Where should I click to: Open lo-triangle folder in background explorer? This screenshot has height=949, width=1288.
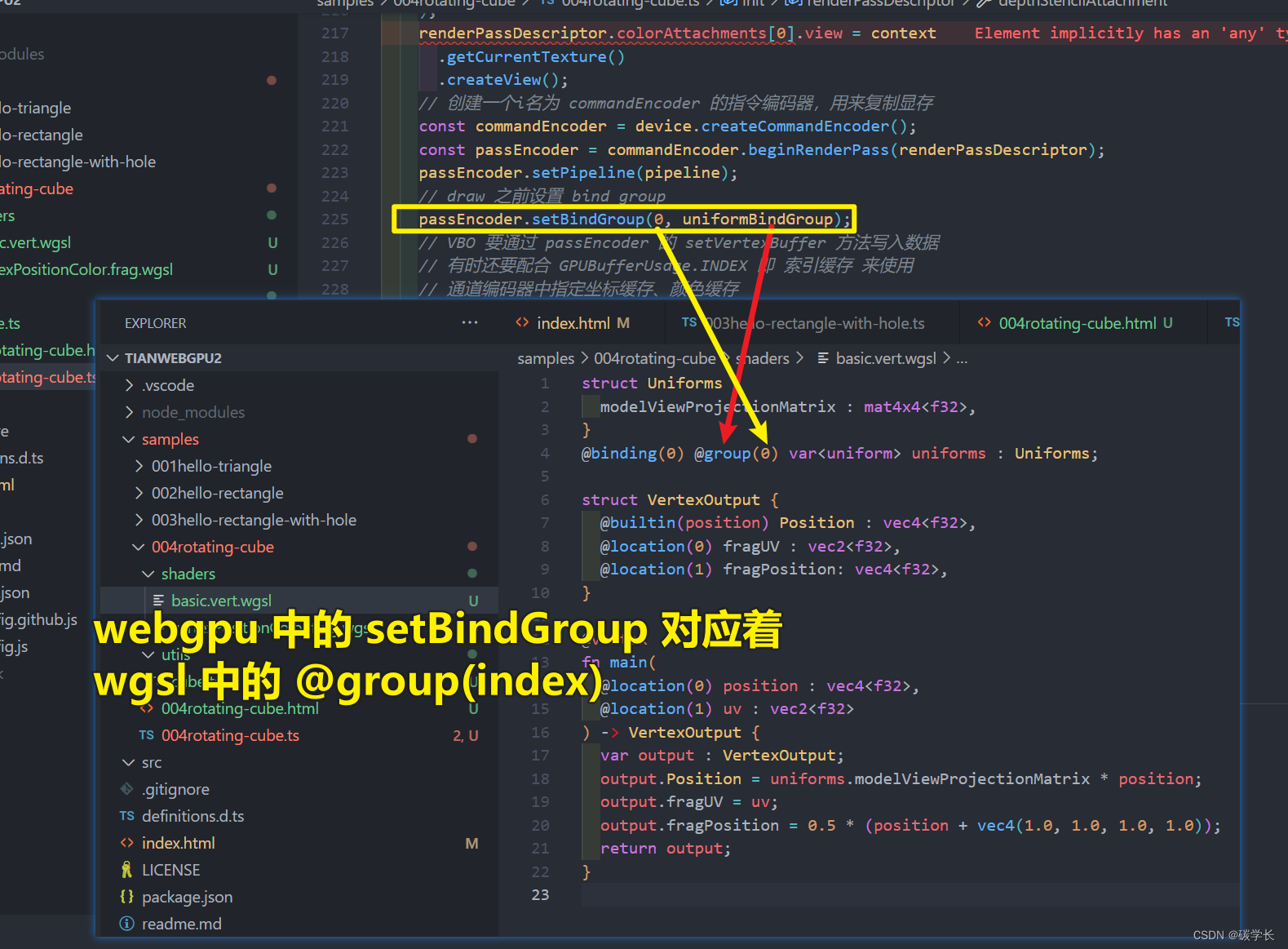35,108
